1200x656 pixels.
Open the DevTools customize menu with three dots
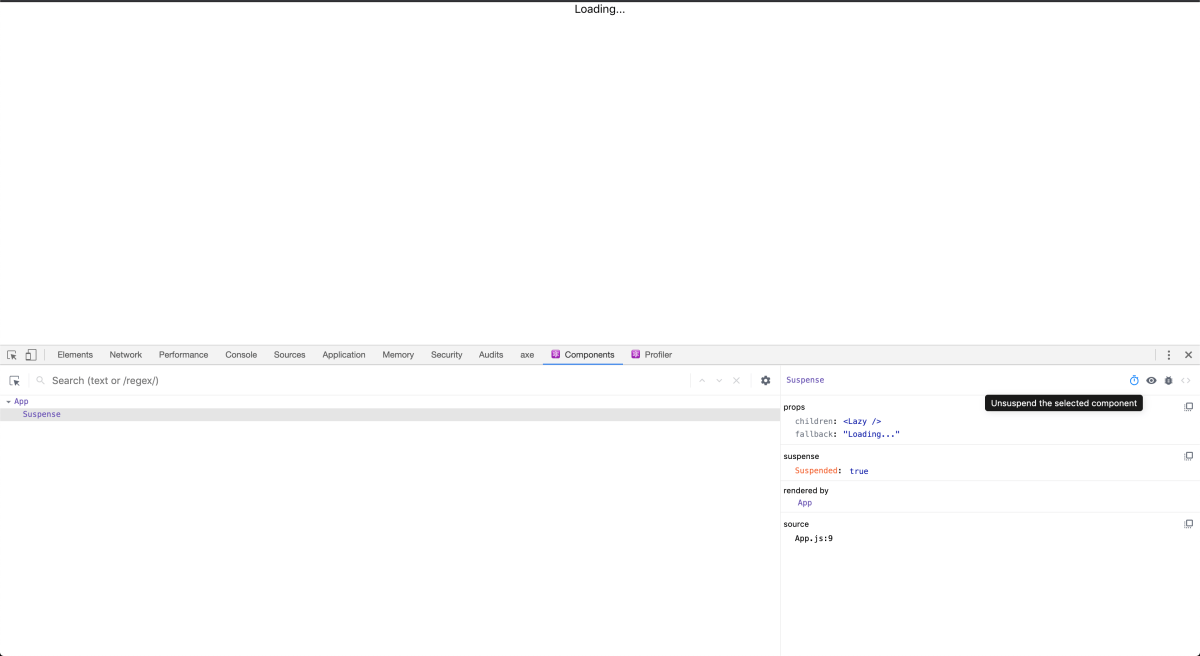click(x=1169, y=354)
